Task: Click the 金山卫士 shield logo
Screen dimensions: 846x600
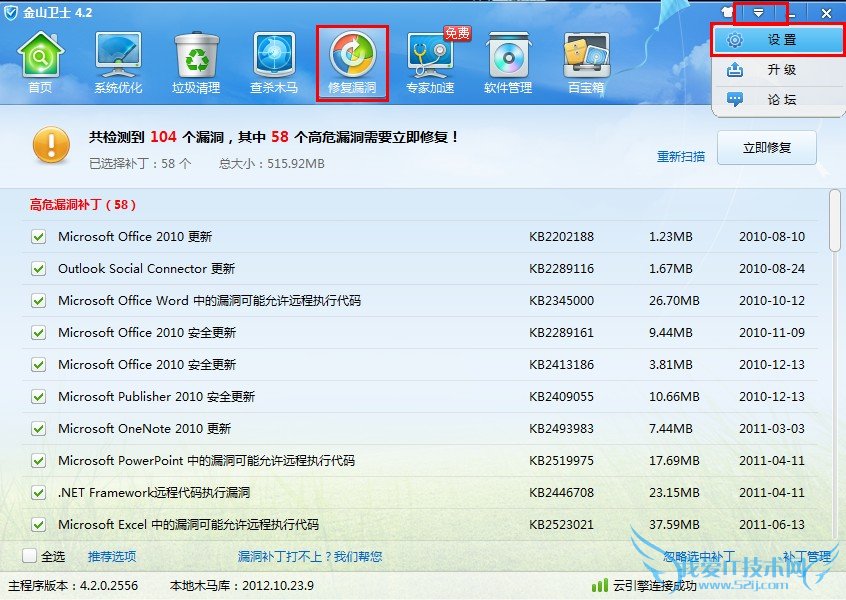Action: [11, 12]
